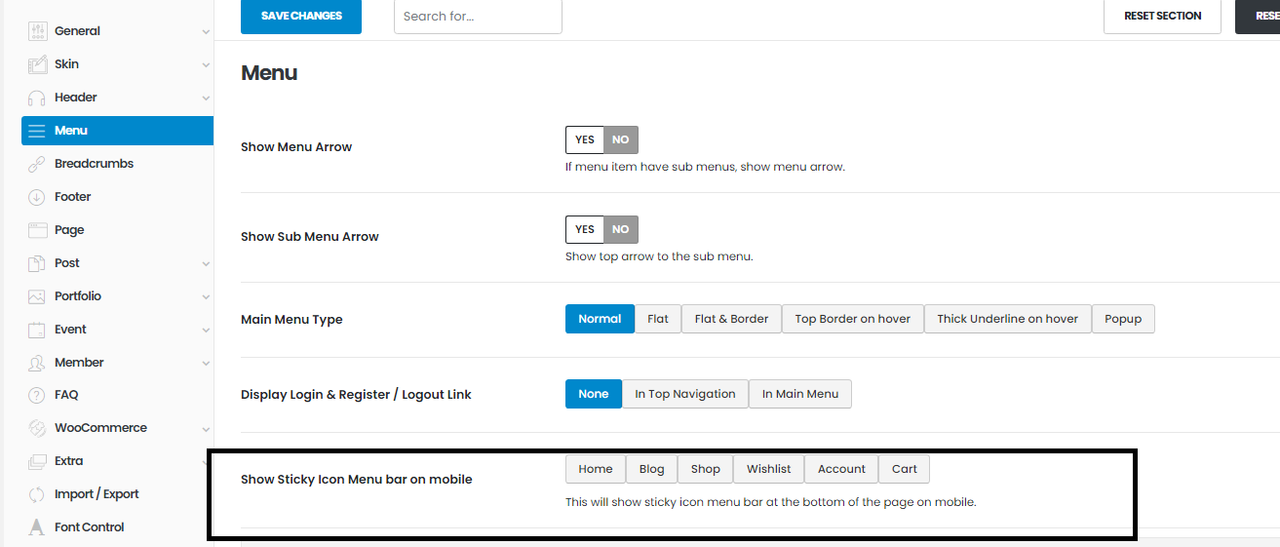The height and width of the screenshot is (547, 1280).
Task: Click the WooCommerce section icon
Action: coord(37,428)
